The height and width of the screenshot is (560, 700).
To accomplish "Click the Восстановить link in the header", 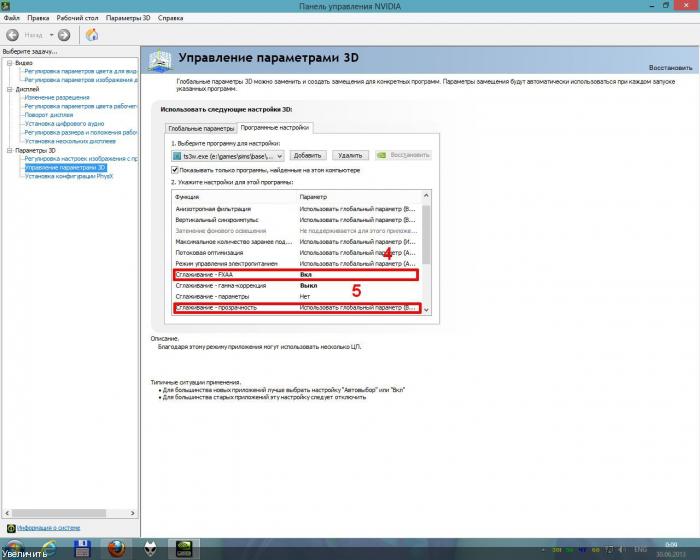I will pos(670,68).
